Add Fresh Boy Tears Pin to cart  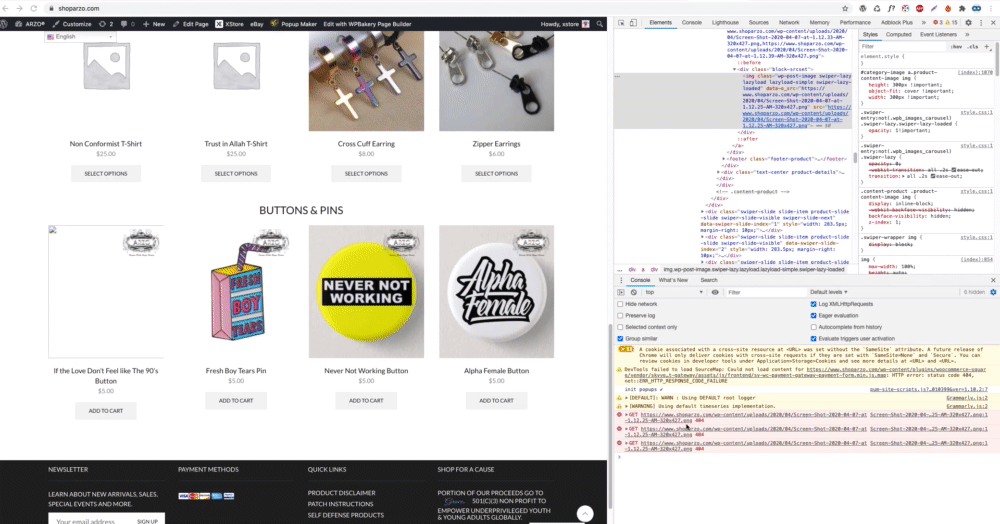(236, 400)
